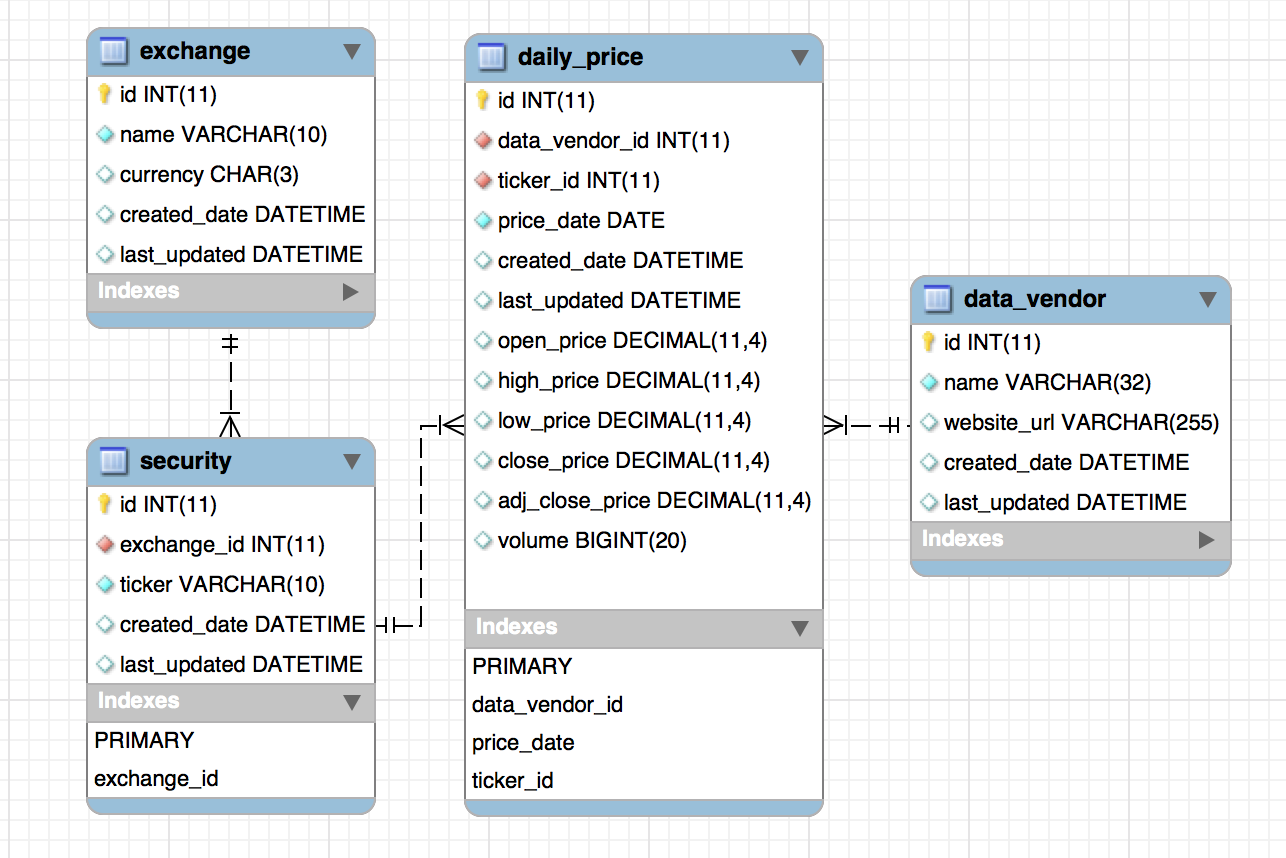Click the exchange_id foreign key diamond icon
Screen dimensions: 1286x858
105,545
